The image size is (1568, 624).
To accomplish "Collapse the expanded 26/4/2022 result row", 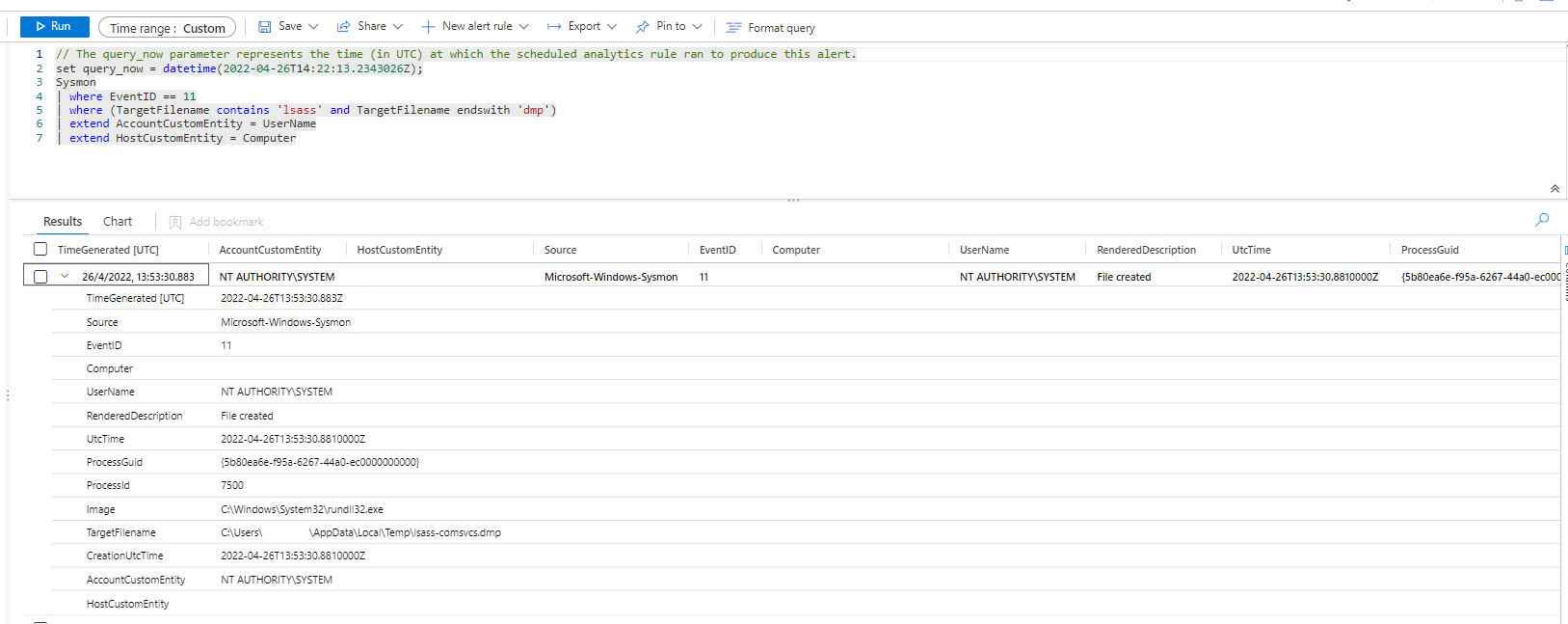I will tap(65, 276).
